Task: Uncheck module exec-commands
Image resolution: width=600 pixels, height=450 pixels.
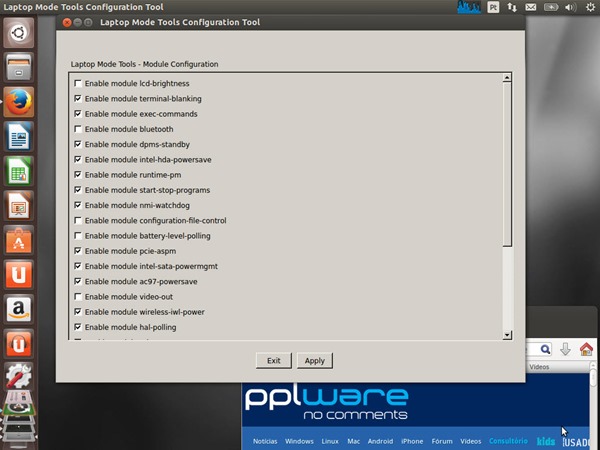Action: 78,114
